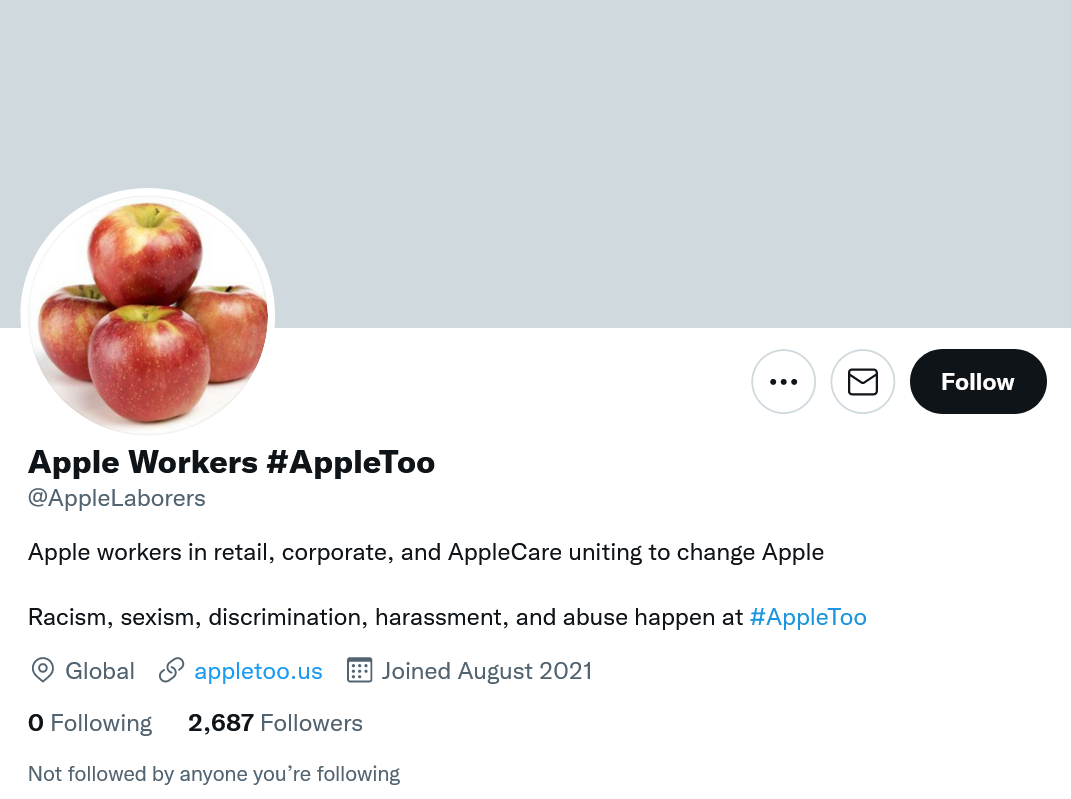Open the three-dot more options menu
This screenshot has width=1071, height=799.
coord(783,382)
